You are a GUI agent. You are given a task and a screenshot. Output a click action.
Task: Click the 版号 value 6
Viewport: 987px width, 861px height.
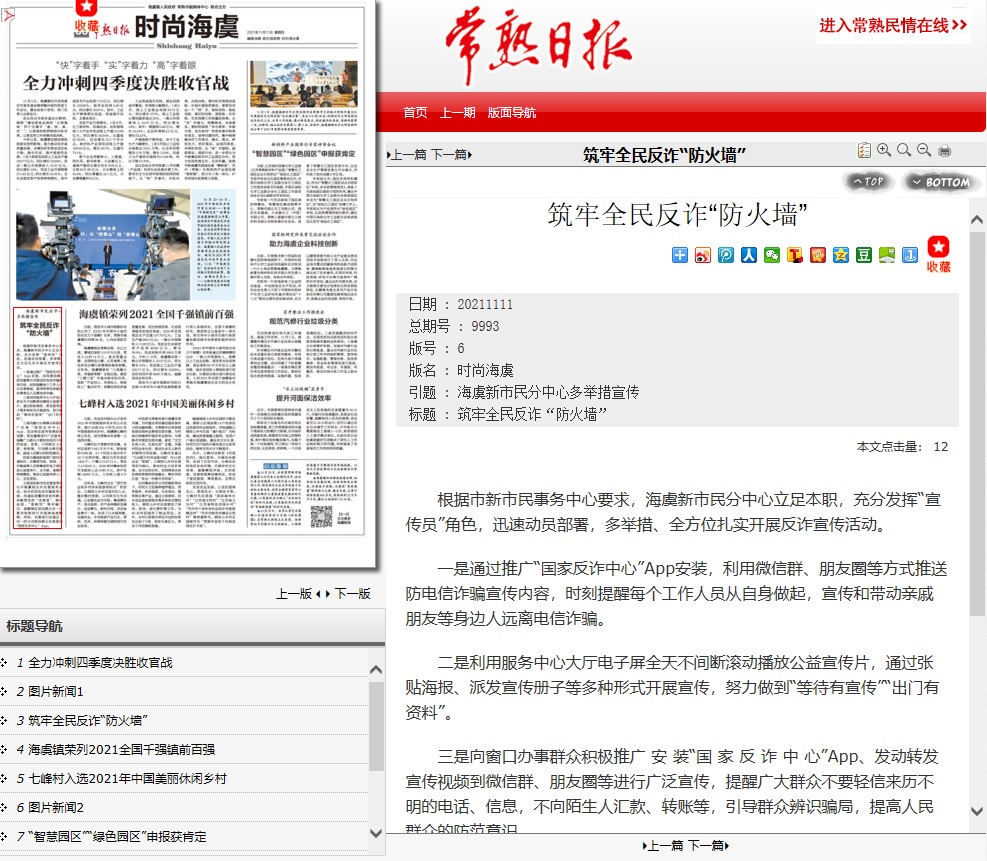pos(461,349)
